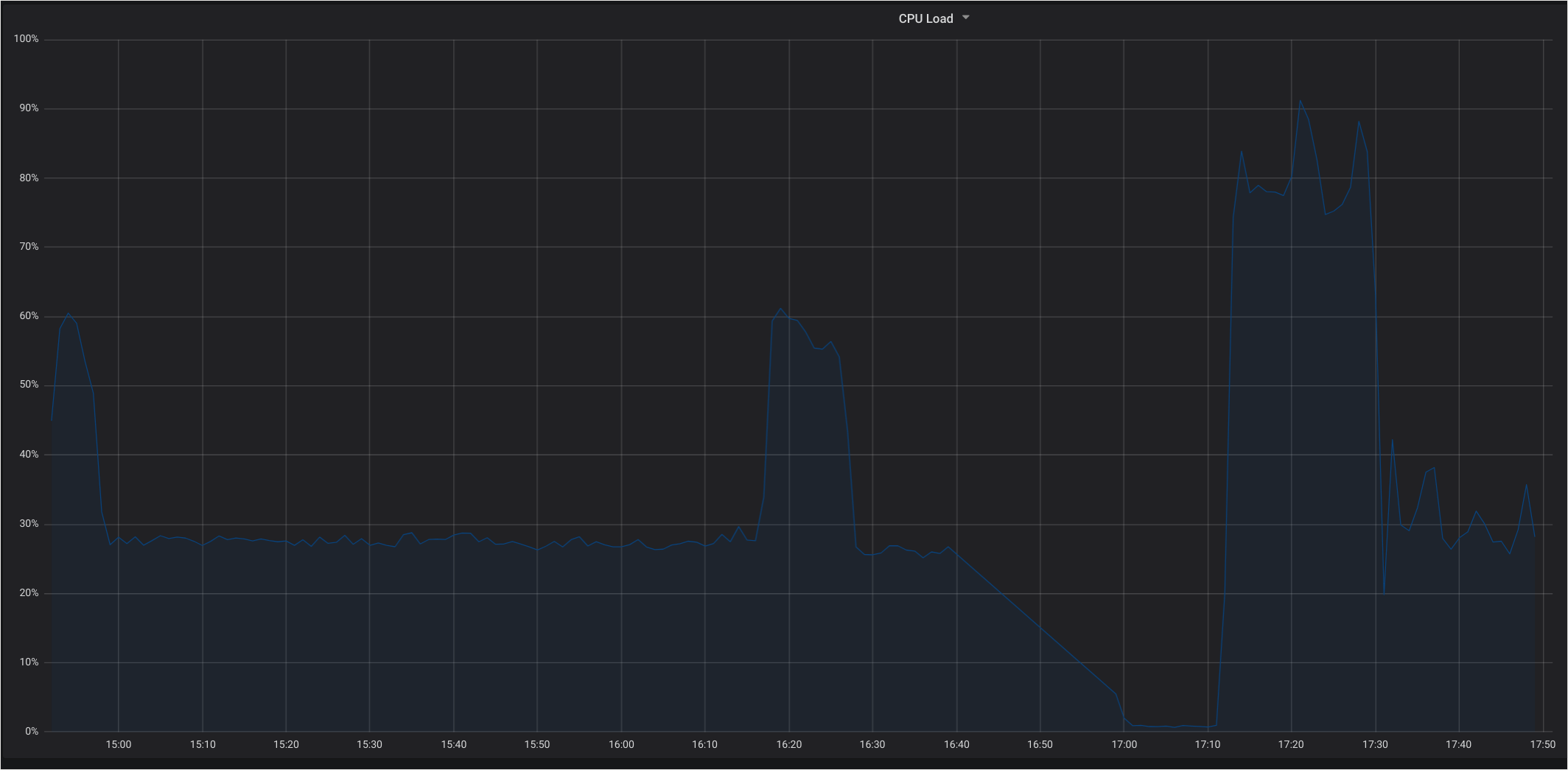The image size is (1568, 770).
Task: Click the 42% spike after 17:30
Action: (1392, 440)
